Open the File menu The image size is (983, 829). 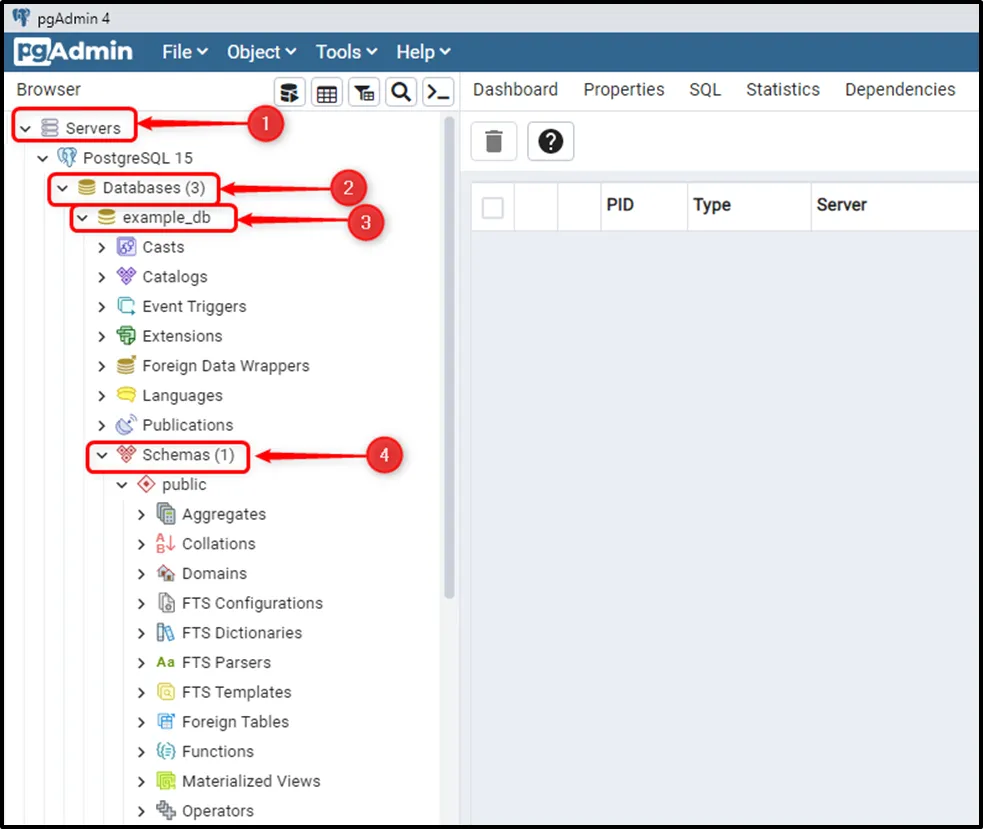coord(184,52)
